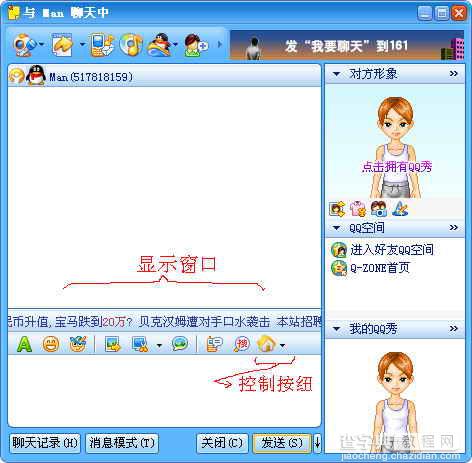Open the music CD icon

(x=131, y=44)
